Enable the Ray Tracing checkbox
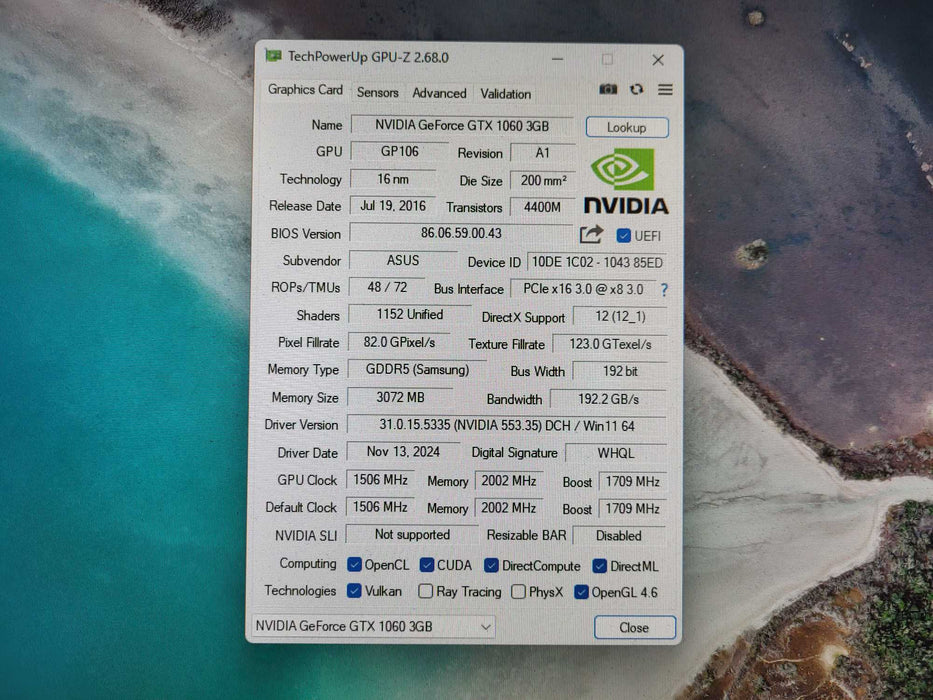The height and width of the screenshot is (700, 933). click(424, 591)
